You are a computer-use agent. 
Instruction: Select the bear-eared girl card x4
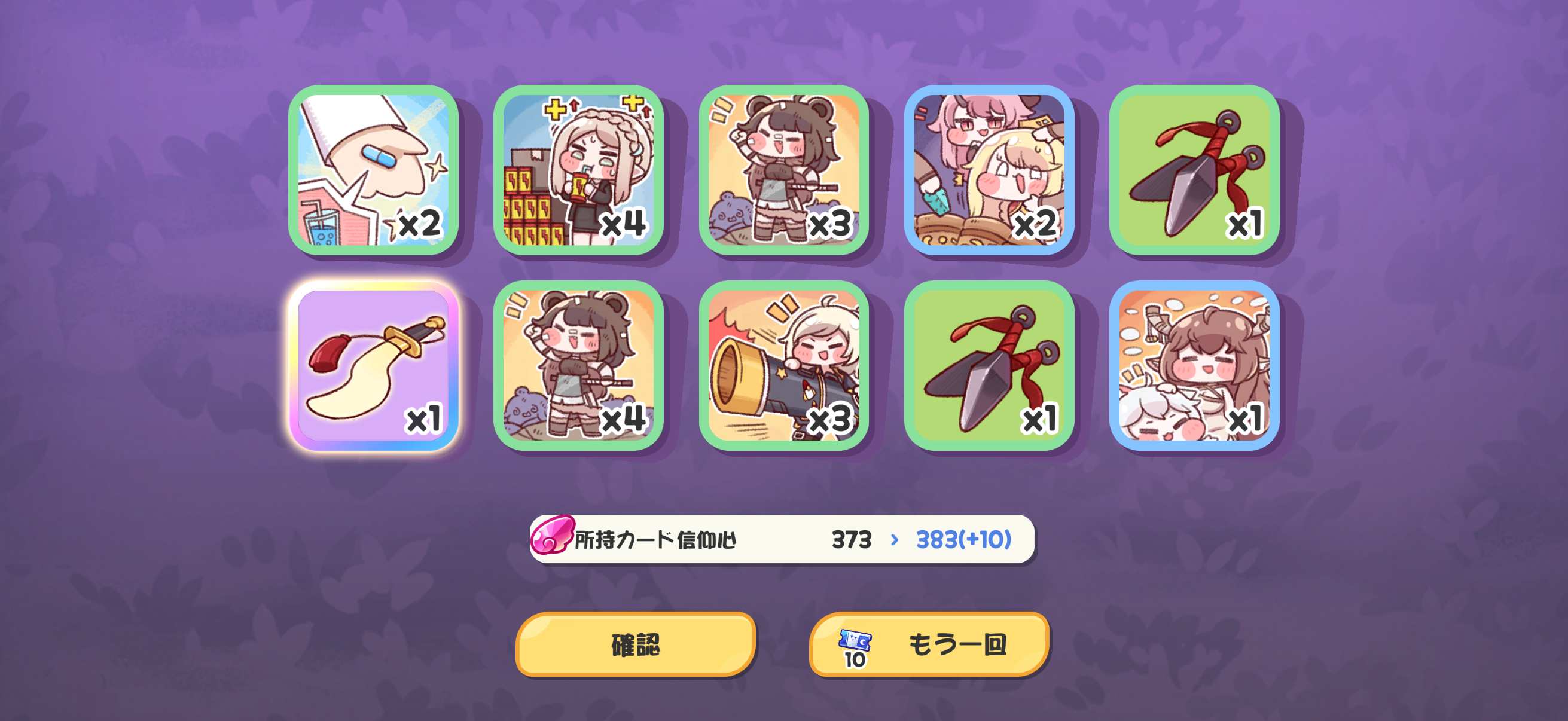pos(578,366)
